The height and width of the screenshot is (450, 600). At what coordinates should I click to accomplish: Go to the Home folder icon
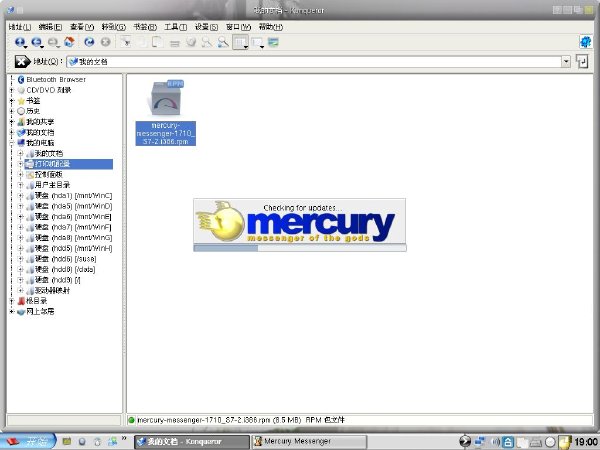click(x=69, y=42)
